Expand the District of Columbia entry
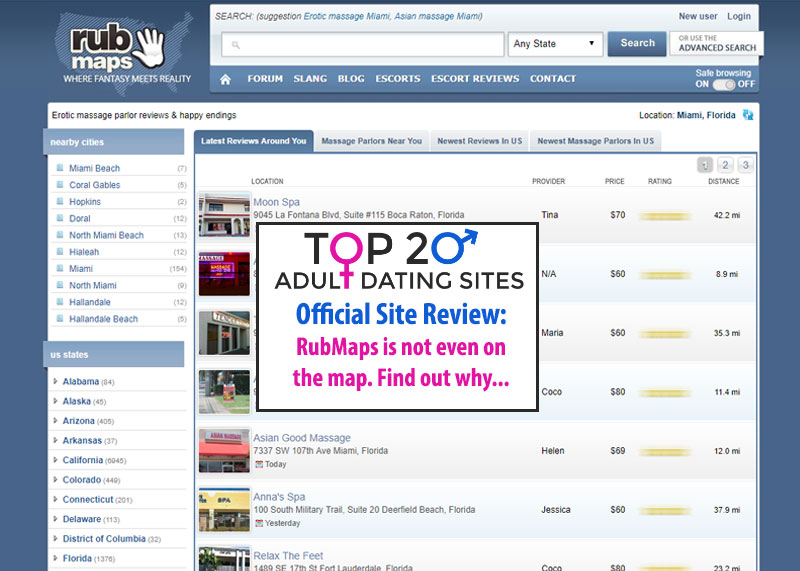Viewport: 800px width, 571px height. 56,538
